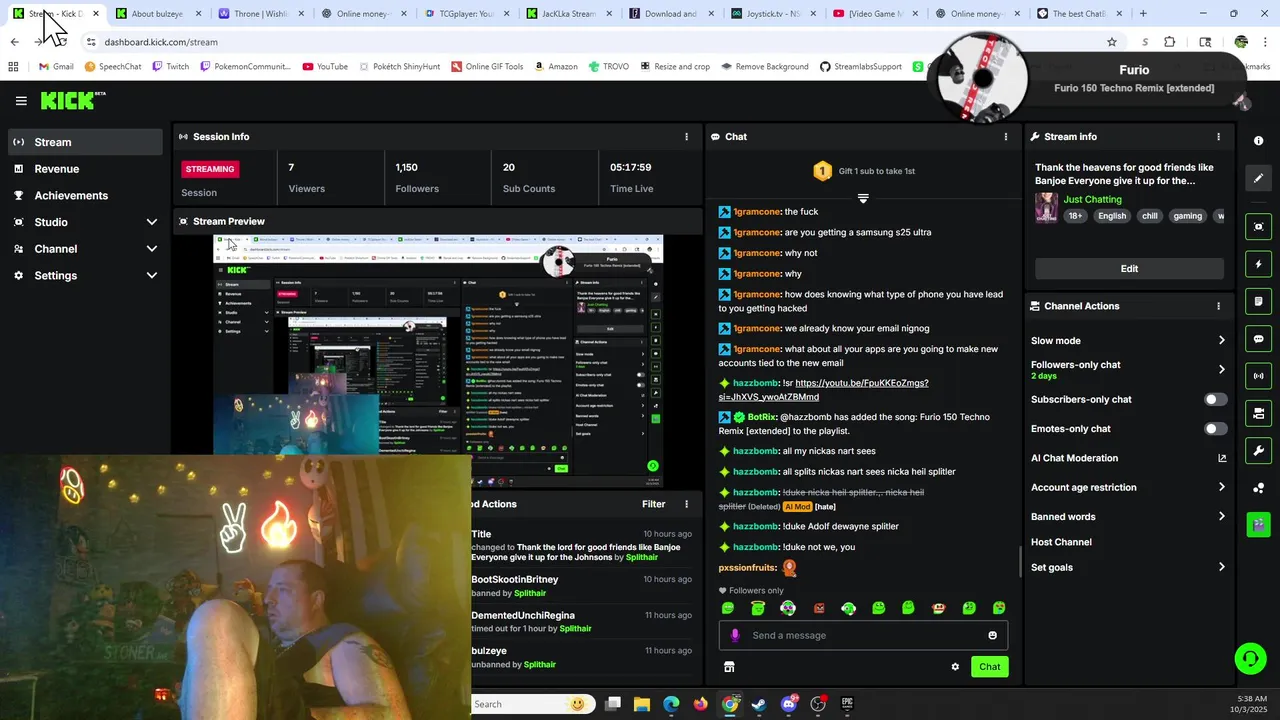The width and height of the screenshot is (1280, 720).
Task: Click Host Channel action
Action: (1061, 542)
